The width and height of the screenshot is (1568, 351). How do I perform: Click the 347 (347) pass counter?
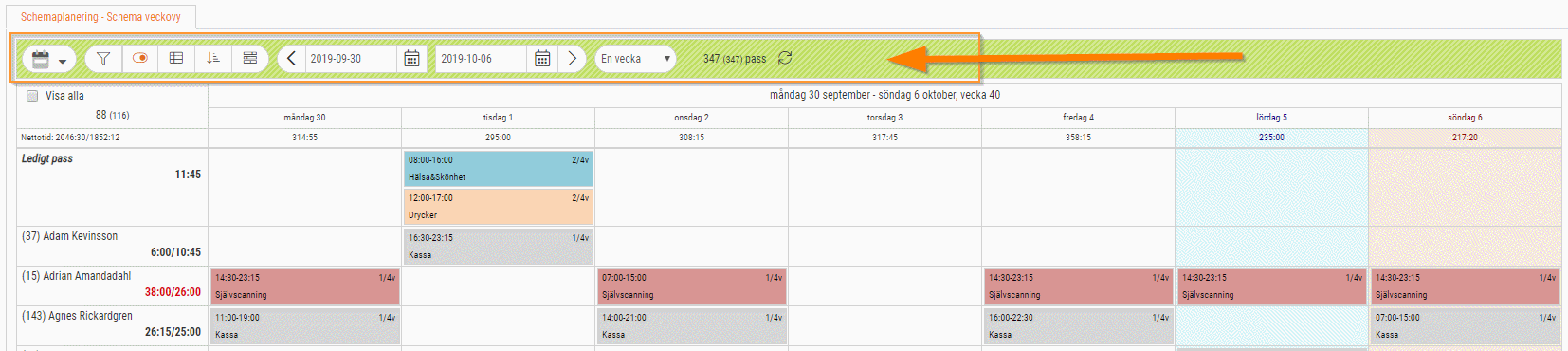pyautogui.click(x=735, y=59)
